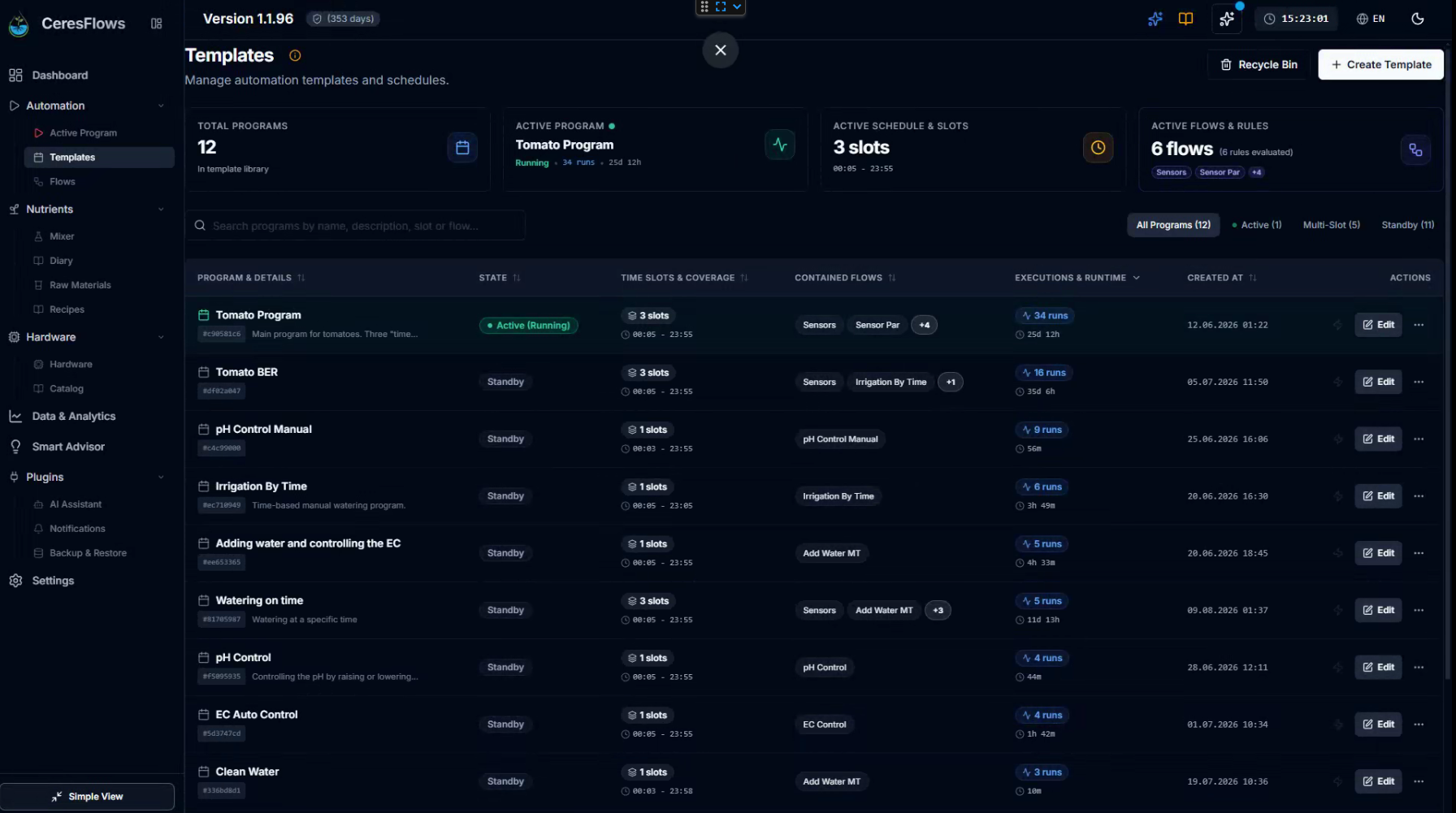The height and width of the screenshot is (813, 1456).
Task: Edit the Irrigation By Time program
Action: (x=1378, y=496)
